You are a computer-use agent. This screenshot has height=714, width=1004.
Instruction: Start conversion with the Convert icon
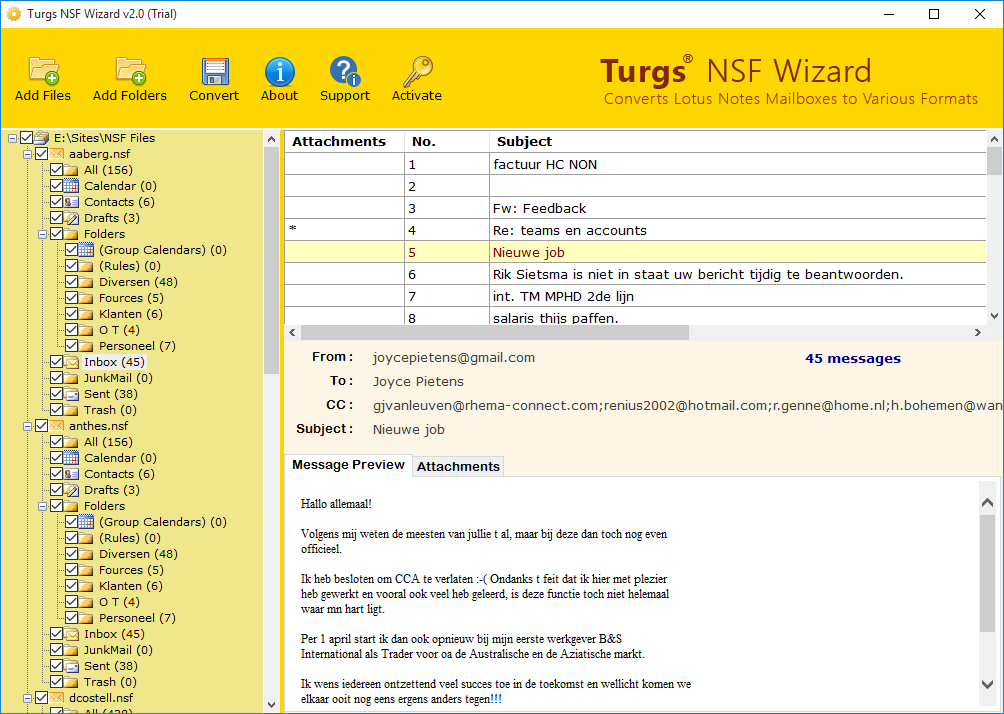[215, 71]
